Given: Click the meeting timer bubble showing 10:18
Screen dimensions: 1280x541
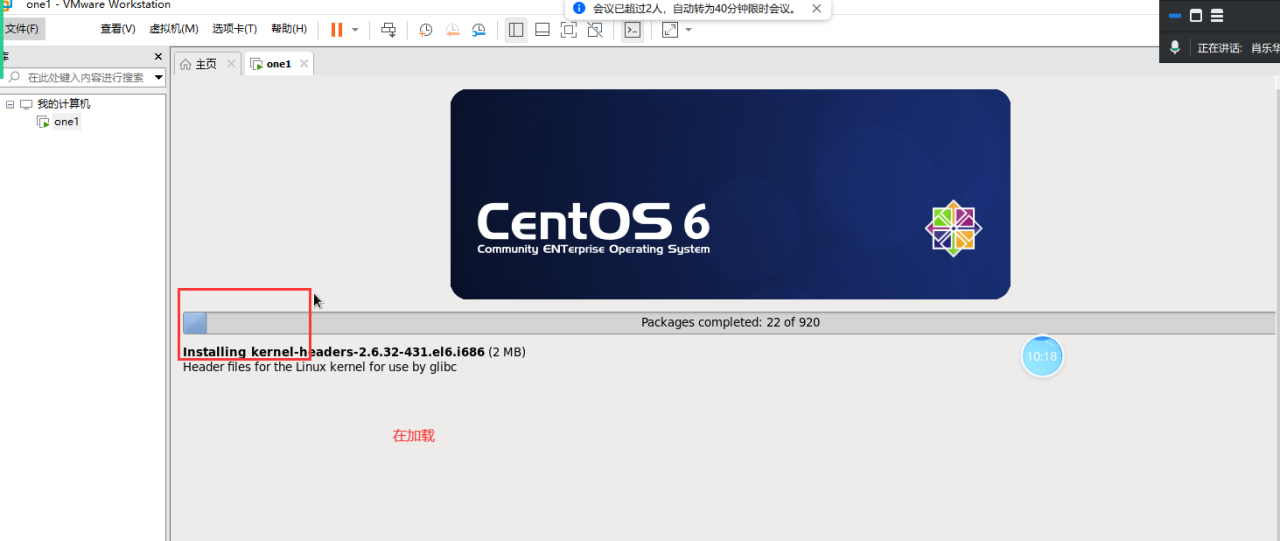Looking at the screenshot, I should pos(1042,356).
